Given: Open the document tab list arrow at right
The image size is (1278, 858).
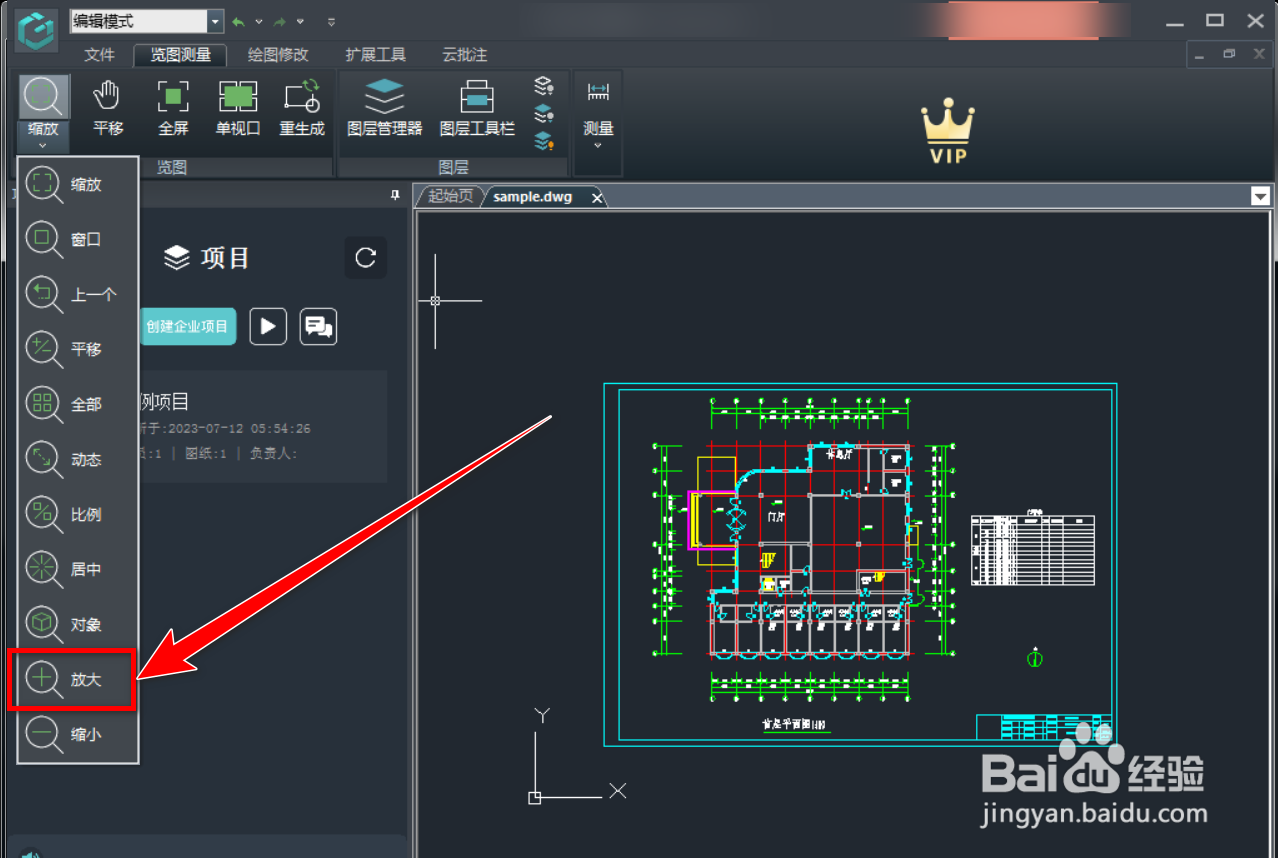Looking at the screenshot, I should point(1260,197).
